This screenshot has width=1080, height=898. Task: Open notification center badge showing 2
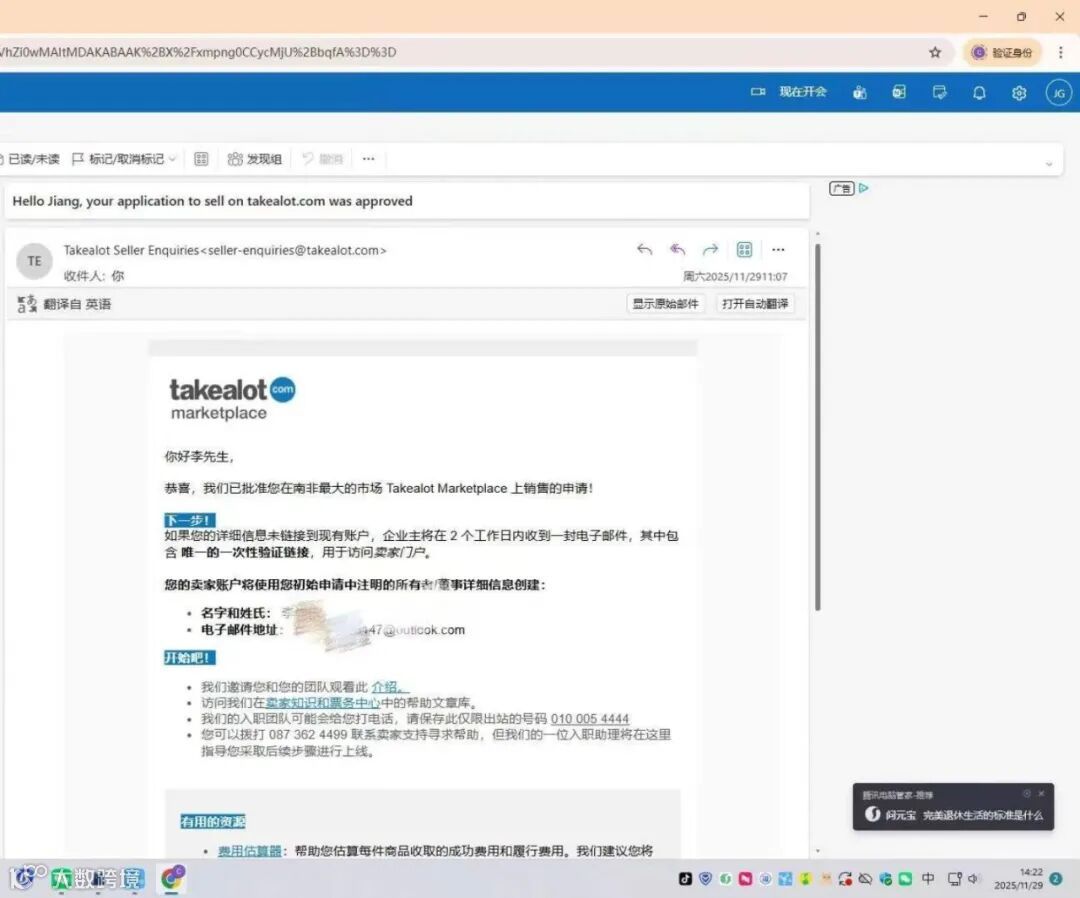[1055, 879]
